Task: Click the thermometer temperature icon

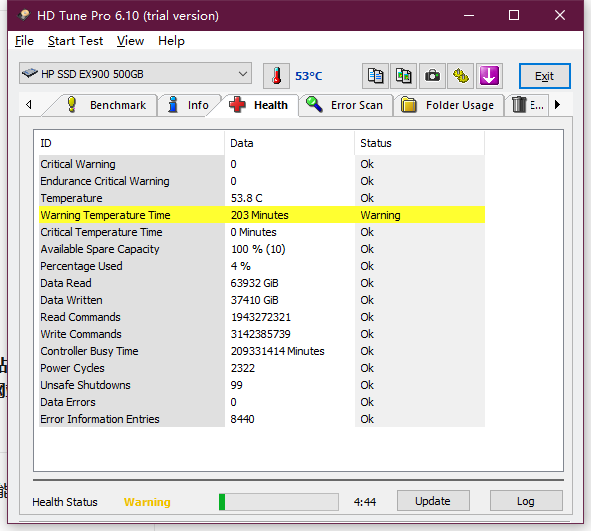Action: tap(276, 76)
